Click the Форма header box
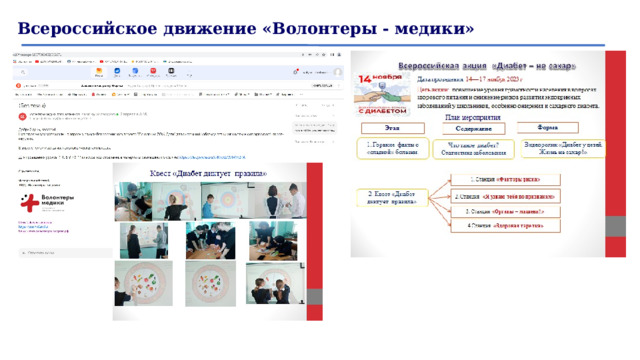 point(548,128)
